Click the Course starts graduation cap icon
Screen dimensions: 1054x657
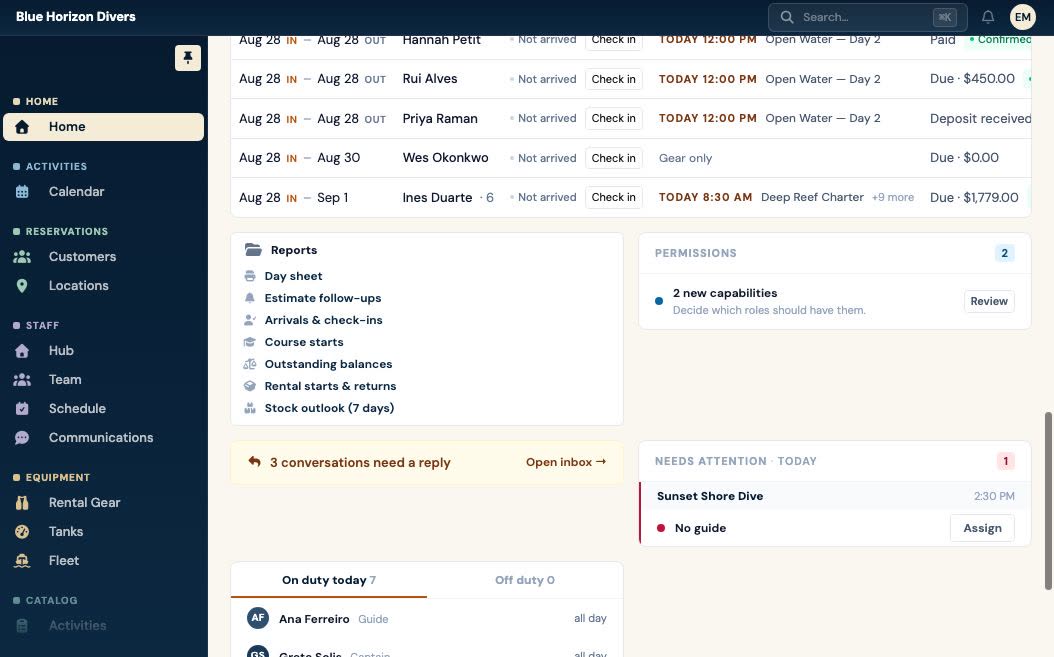(250, 342)
